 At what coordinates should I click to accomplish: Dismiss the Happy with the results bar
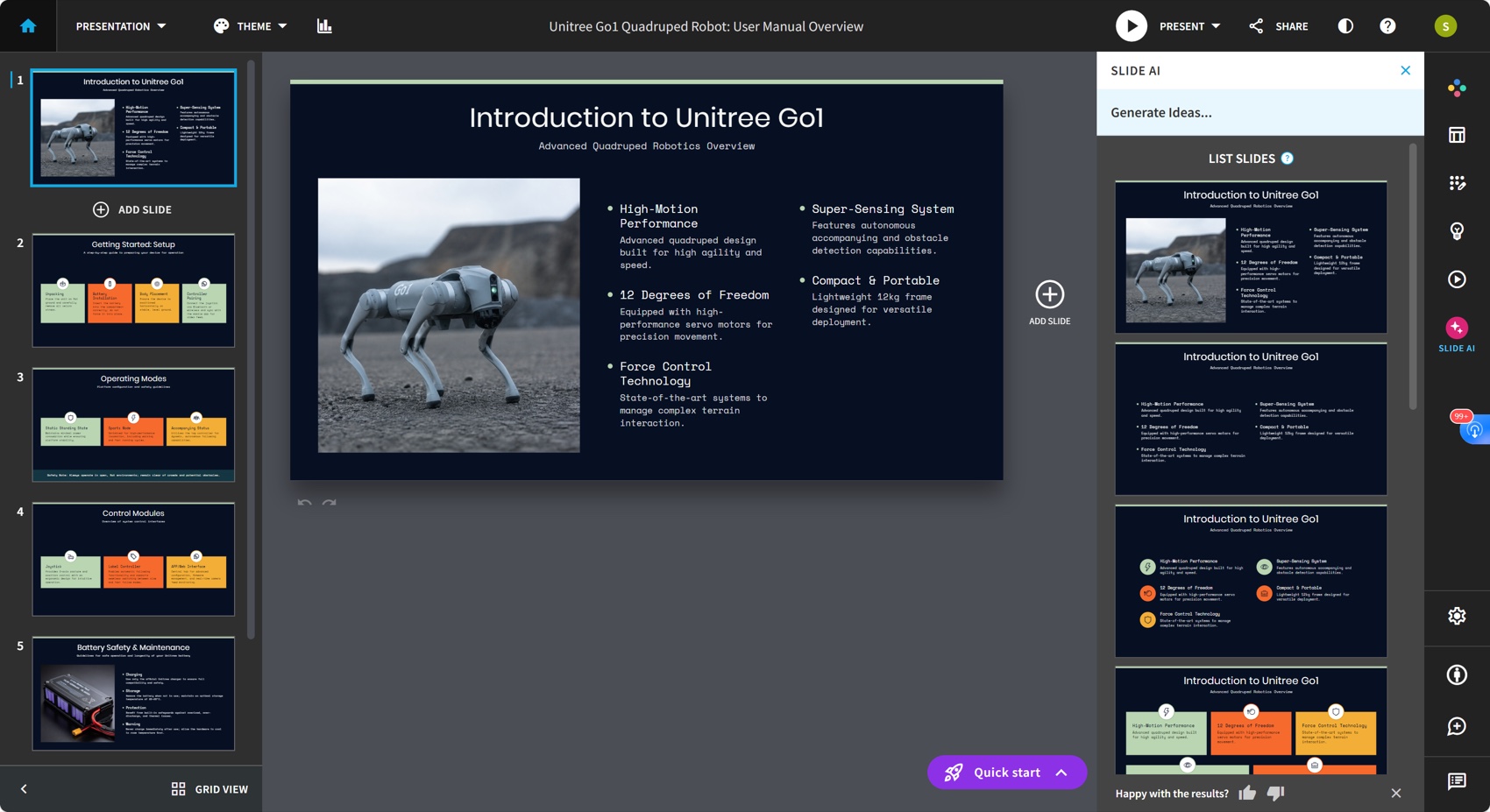pos(1395,793)
